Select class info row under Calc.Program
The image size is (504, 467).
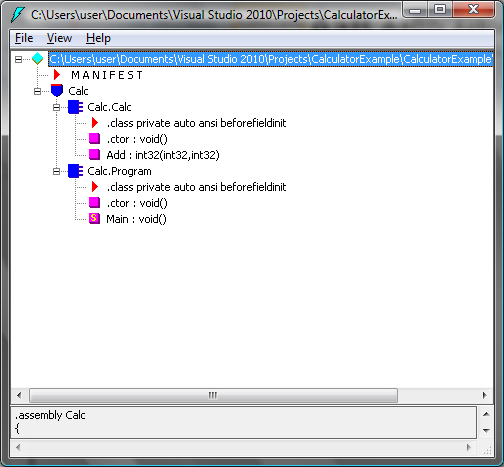click(x=196, y=187)
